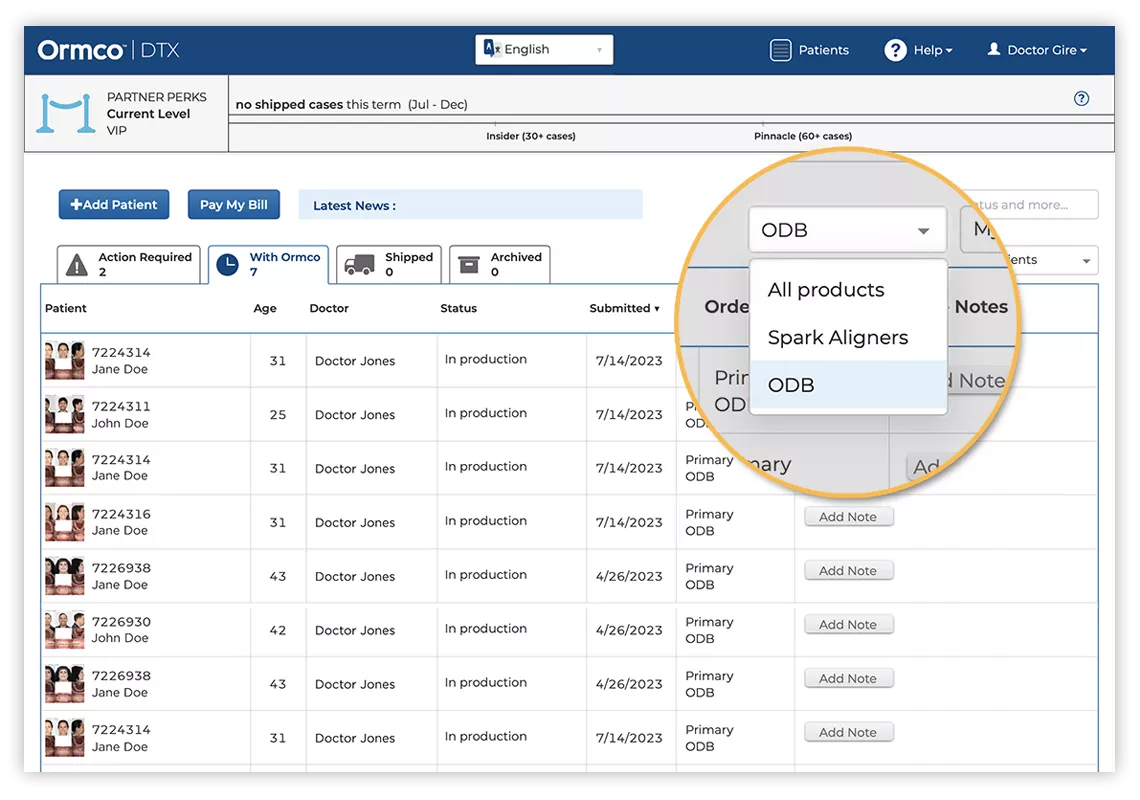The image size is (1140, 800).
Task: Click the translate icon in language selector
Action: 491,49
